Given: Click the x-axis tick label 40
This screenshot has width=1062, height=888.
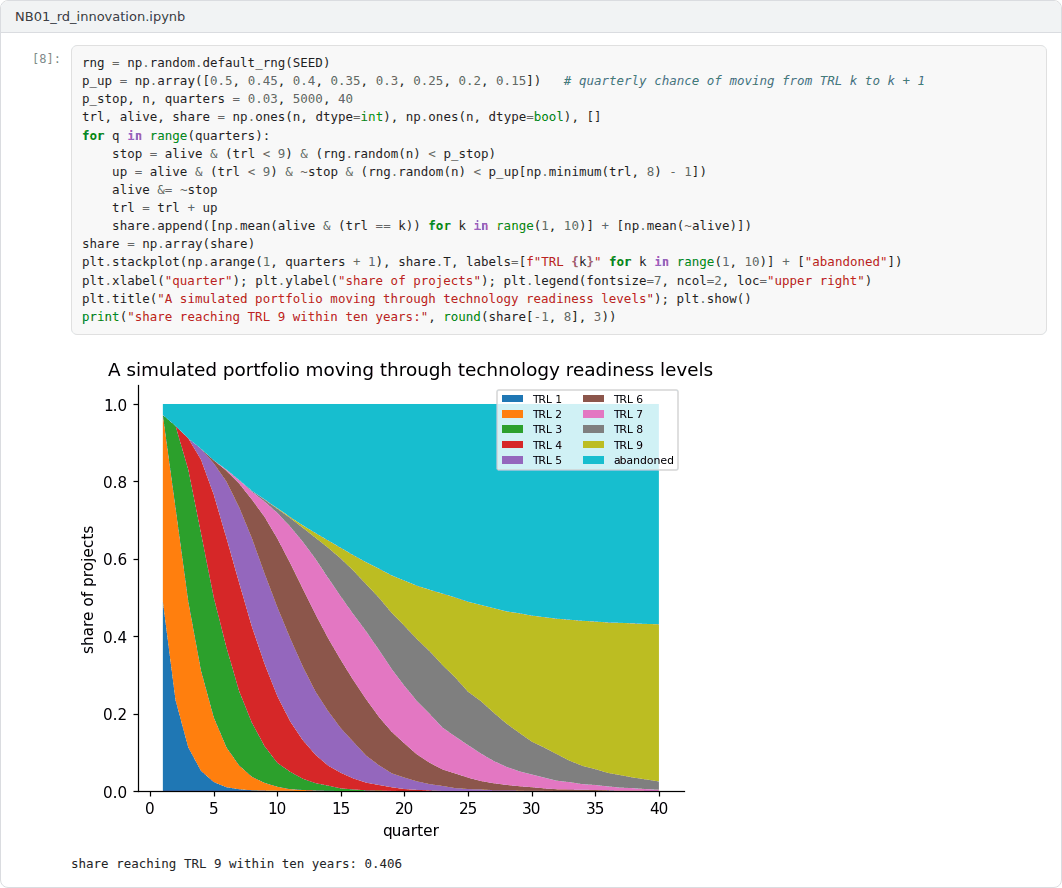Looking at the screenshot, I should [659, 808].
